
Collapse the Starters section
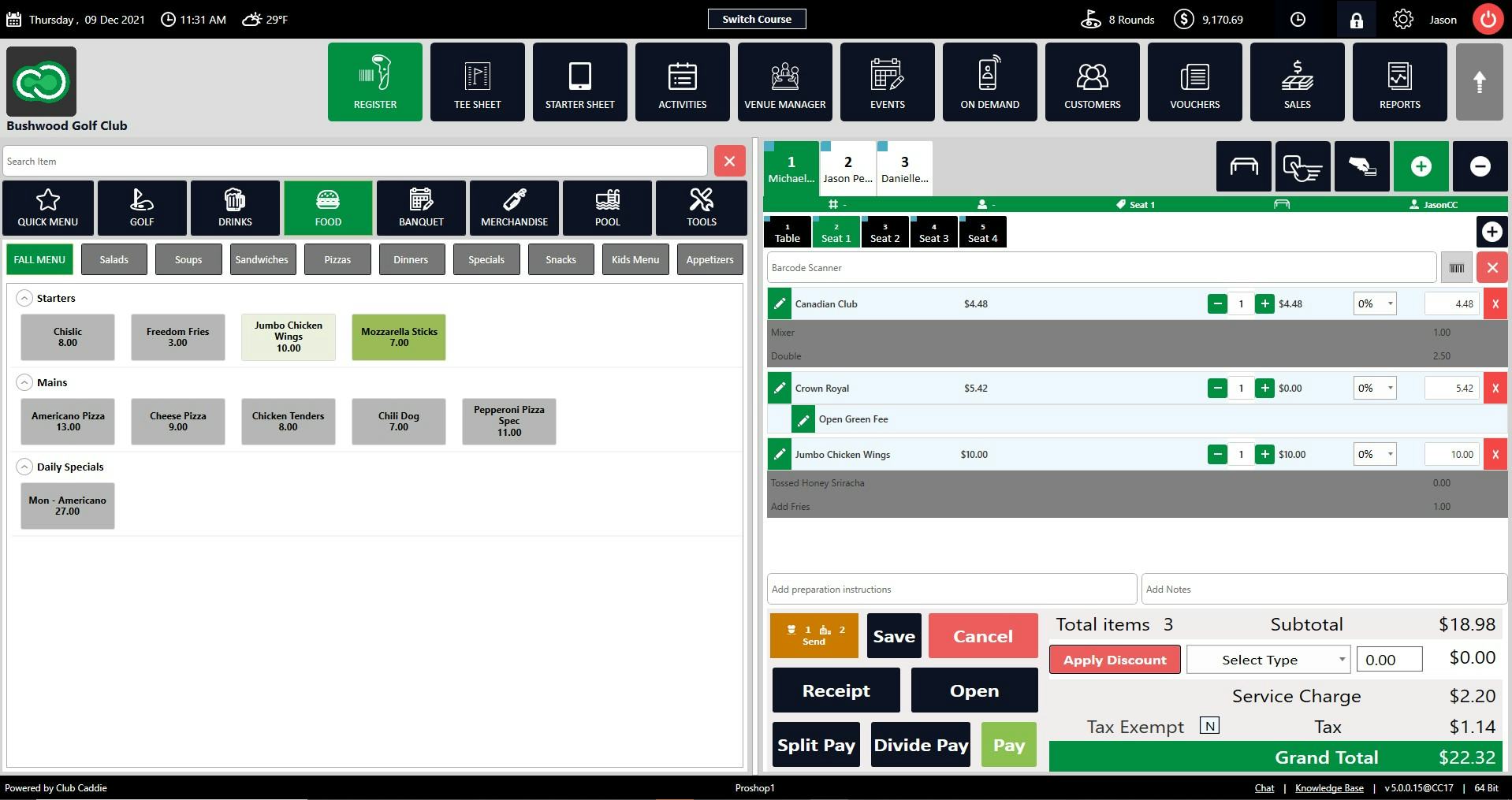coord(24,298)
